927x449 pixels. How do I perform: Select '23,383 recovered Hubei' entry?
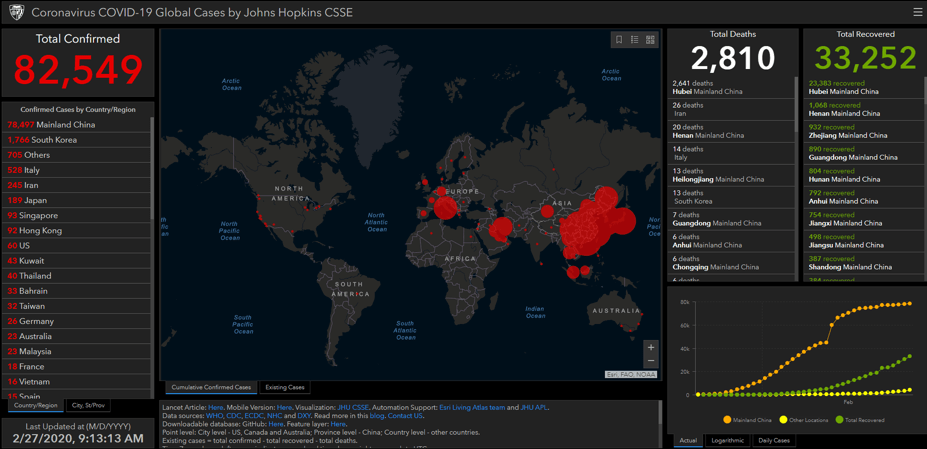pos(864,88)
